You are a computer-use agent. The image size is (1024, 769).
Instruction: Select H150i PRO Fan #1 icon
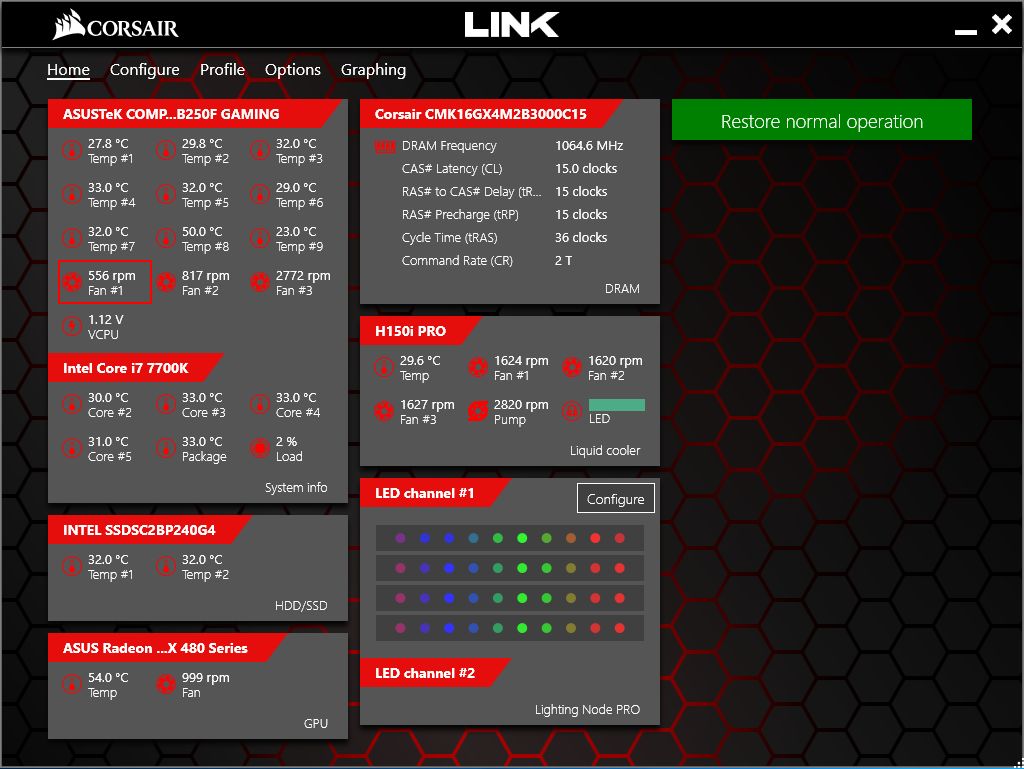(478, 368)
